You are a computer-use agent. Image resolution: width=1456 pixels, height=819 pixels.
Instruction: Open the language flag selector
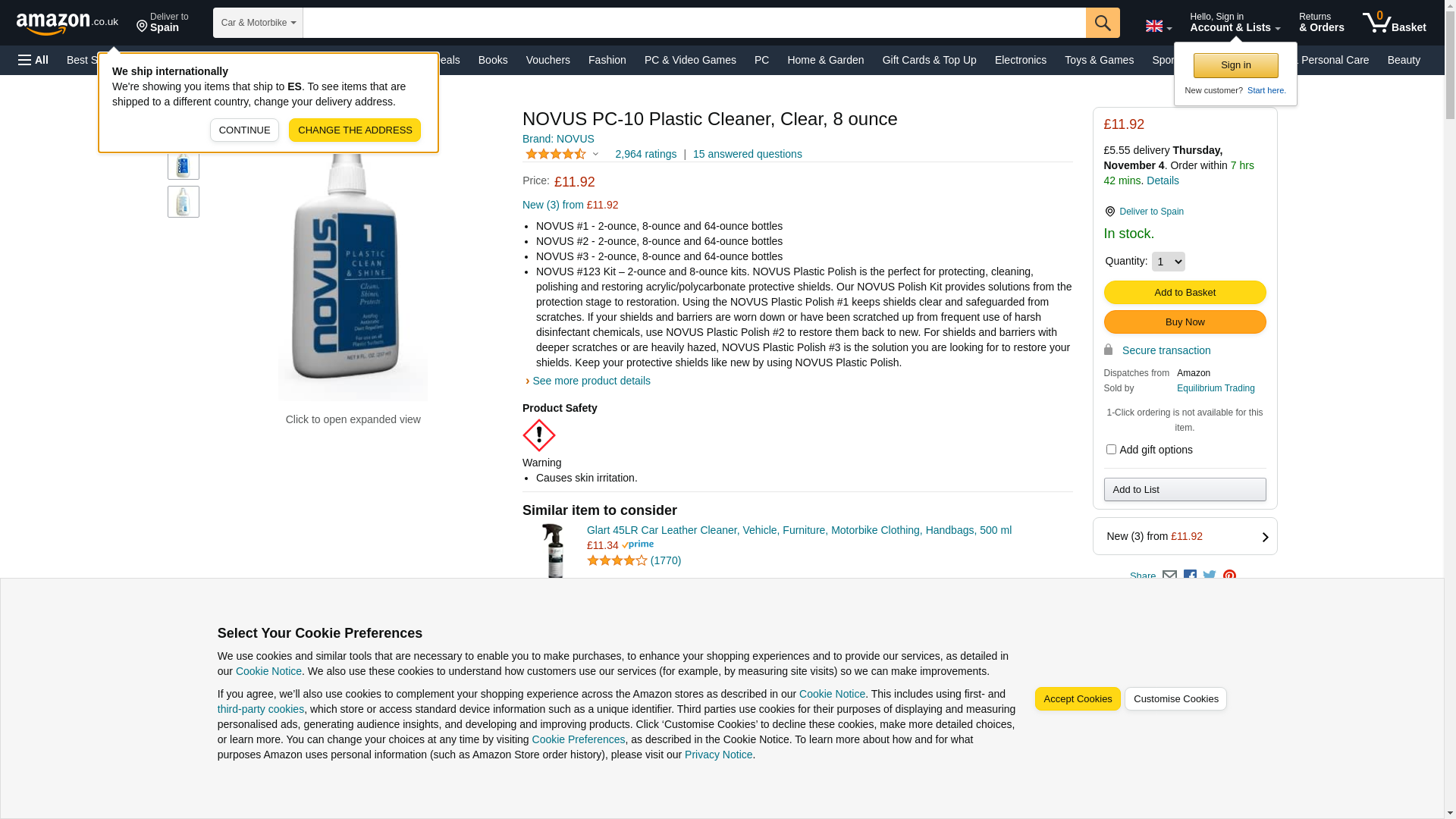[1158, 27]
